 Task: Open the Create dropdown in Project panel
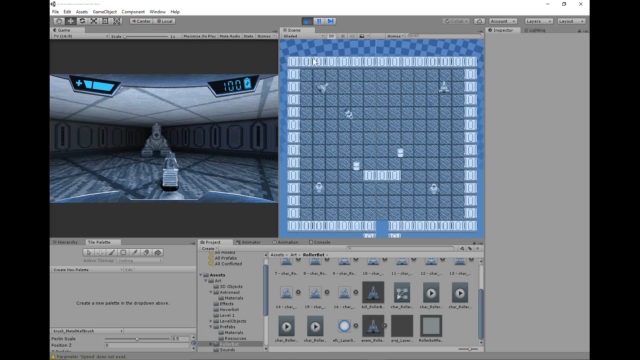pos(209,248)
